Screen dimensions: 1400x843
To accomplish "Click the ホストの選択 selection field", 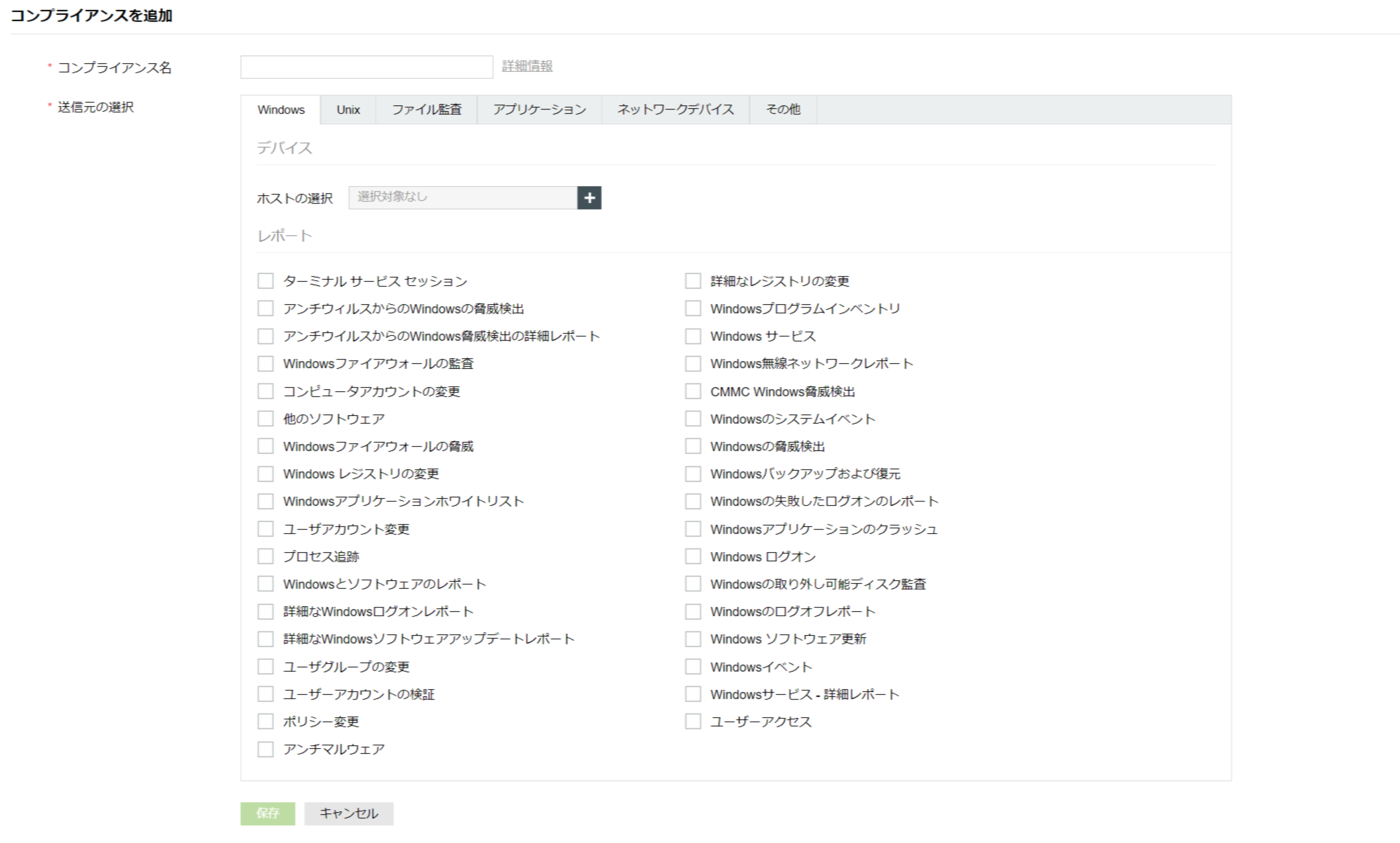I will point(463,198).
